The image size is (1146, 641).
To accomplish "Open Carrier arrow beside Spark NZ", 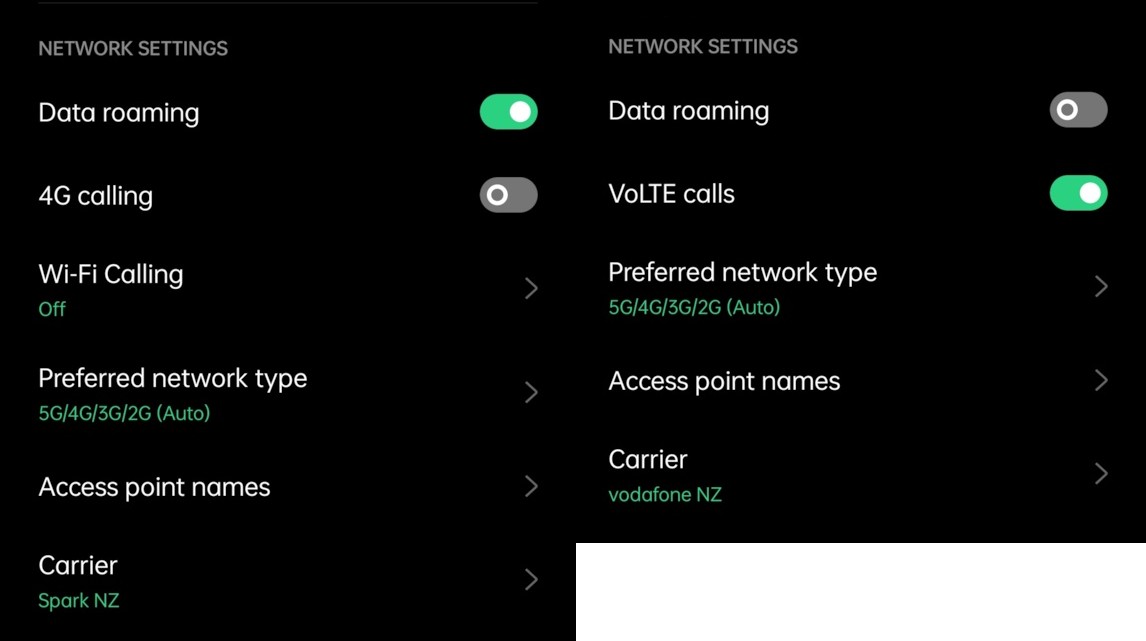I will pos(531,580).
